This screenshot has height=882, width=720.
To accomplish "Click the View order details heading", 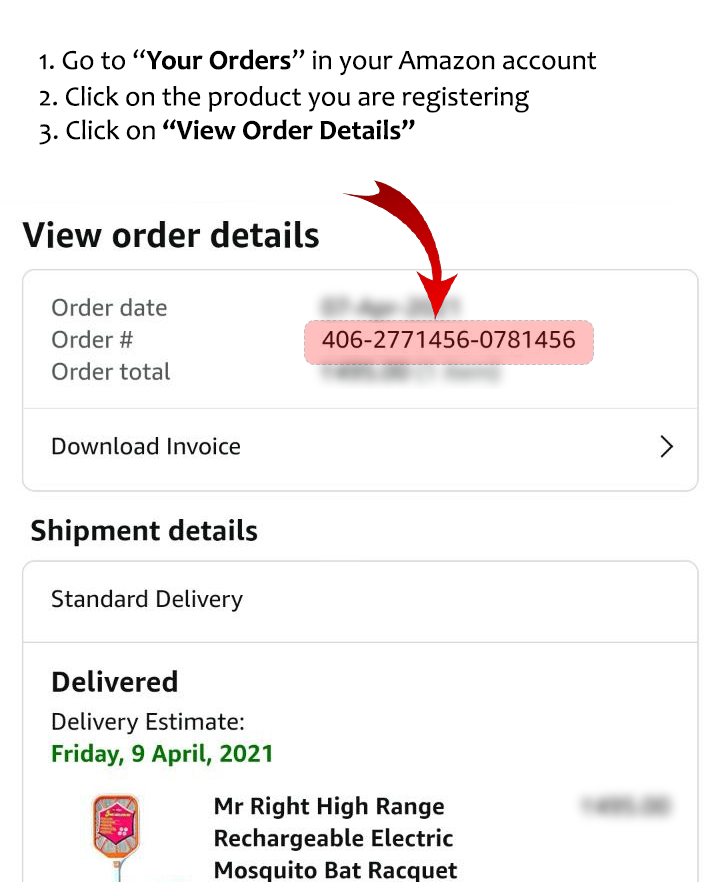I will click(171, 235).
